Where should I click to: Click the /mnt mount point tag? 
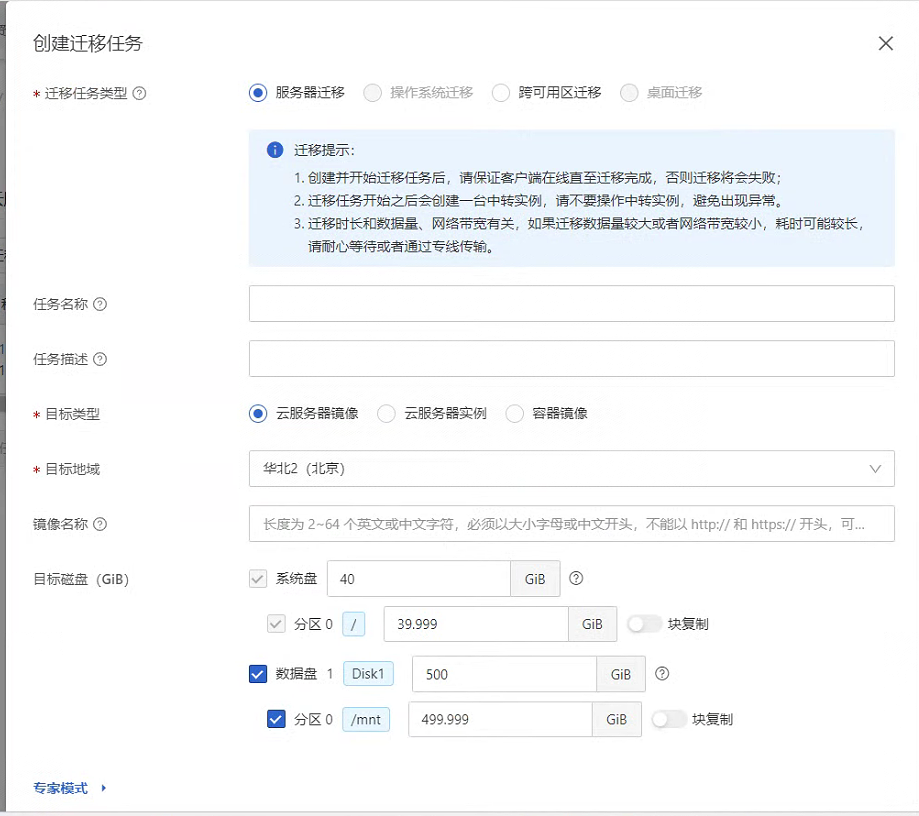[x=366, y=719]
